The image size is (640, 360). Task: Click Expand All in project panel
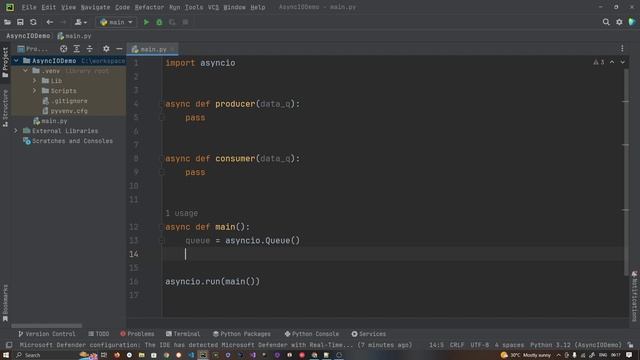coord(76,49)
